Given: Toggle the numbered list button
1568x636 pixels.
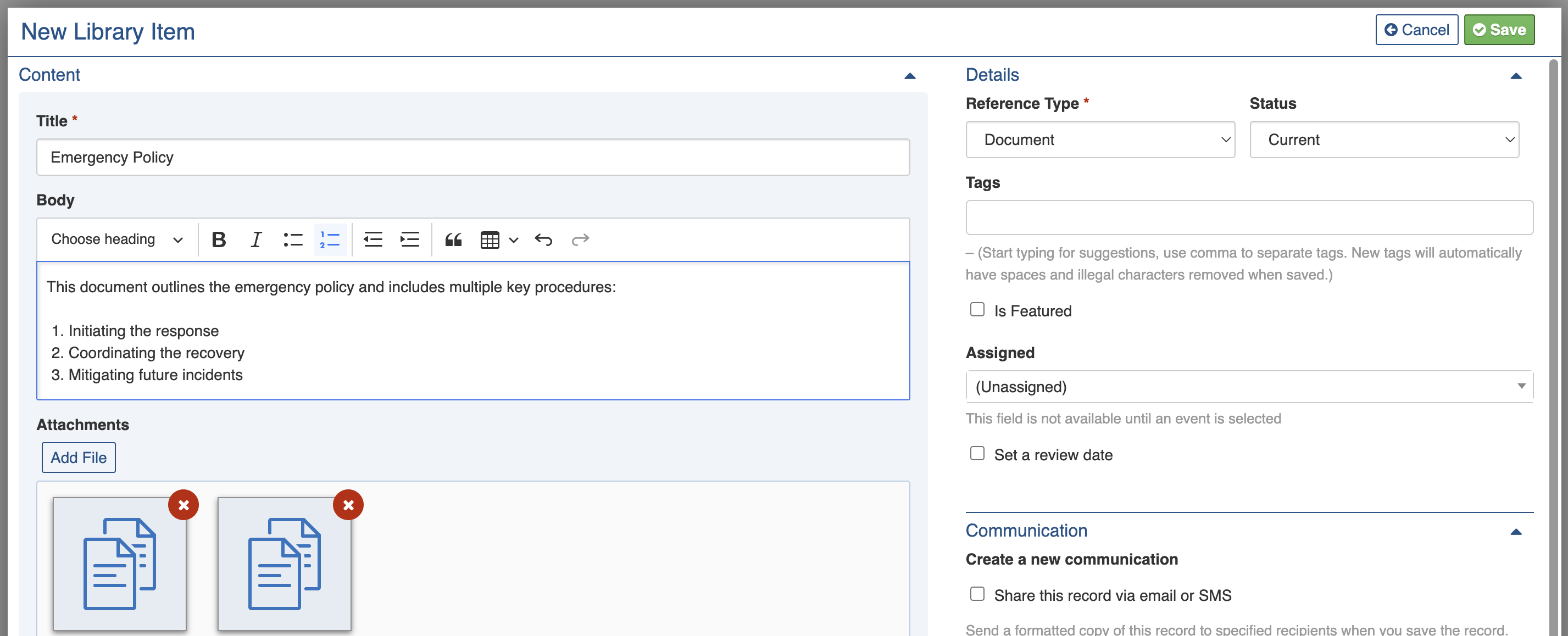Looking at the screenshot, I should [x=330, y=240].
